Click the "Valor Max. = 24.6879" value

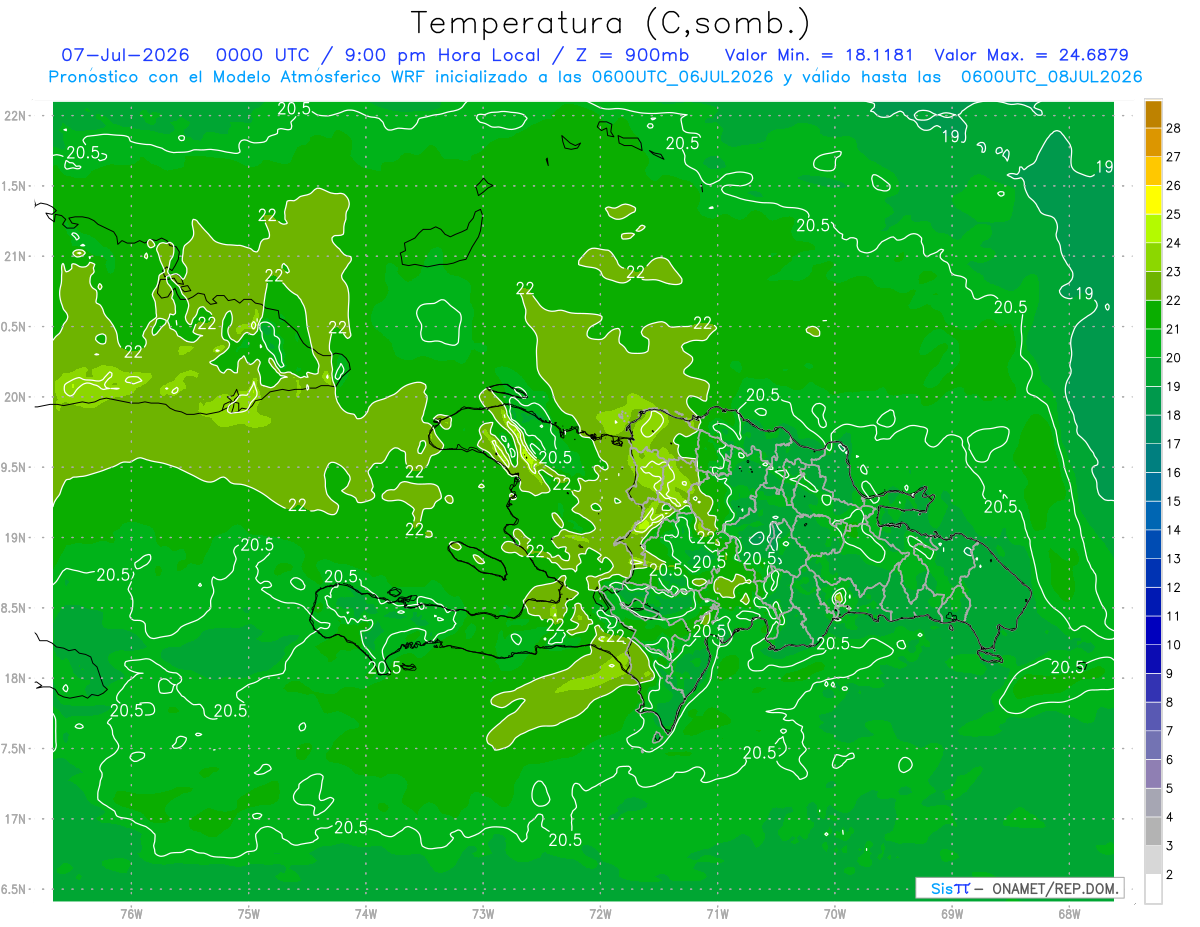[1032, 55]
